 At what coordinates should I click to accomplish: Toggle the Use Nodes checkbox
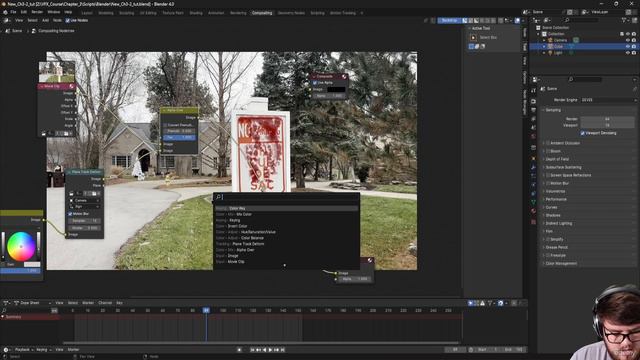(68, 20)
